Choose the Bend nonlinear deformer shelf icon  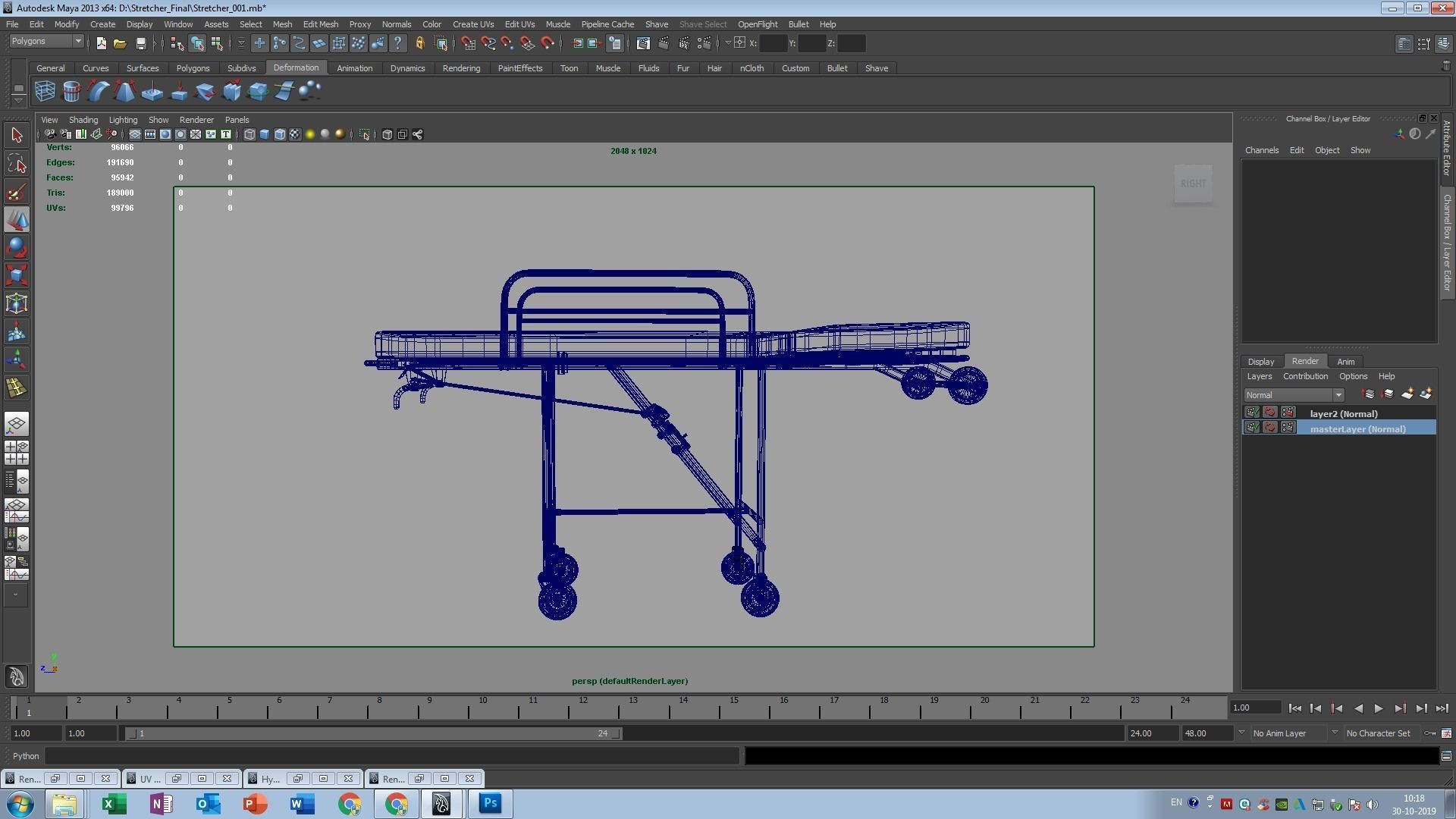coord(98,92)
